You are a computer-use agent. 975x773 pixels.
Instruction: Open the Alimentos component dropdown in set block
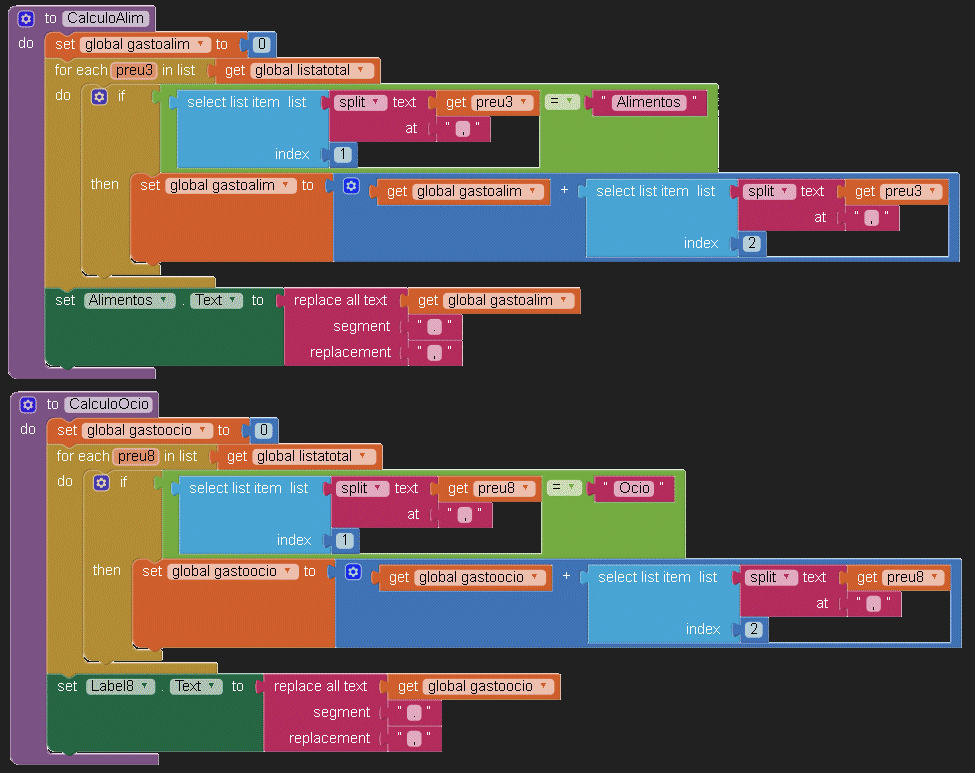[x=130, y=300]
